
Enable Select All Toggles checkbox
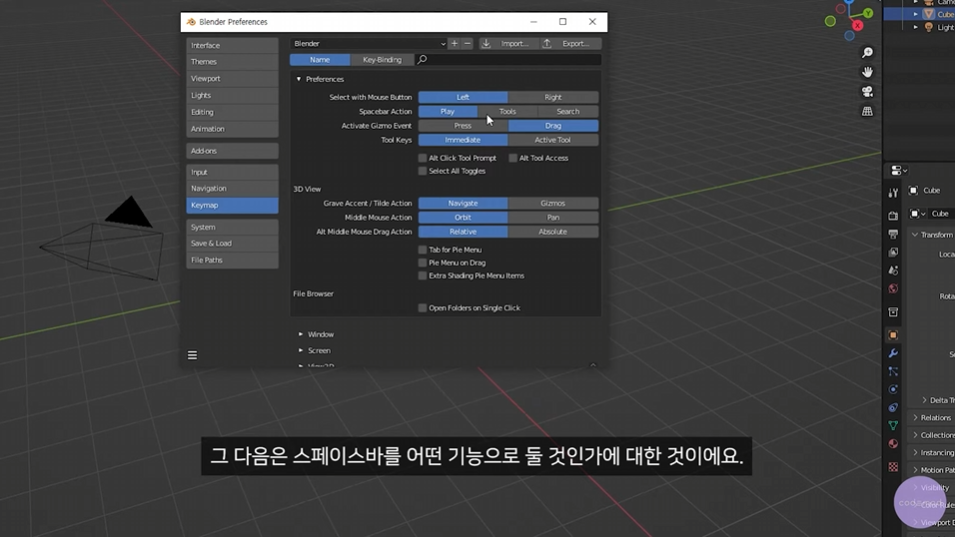[422, 171]
